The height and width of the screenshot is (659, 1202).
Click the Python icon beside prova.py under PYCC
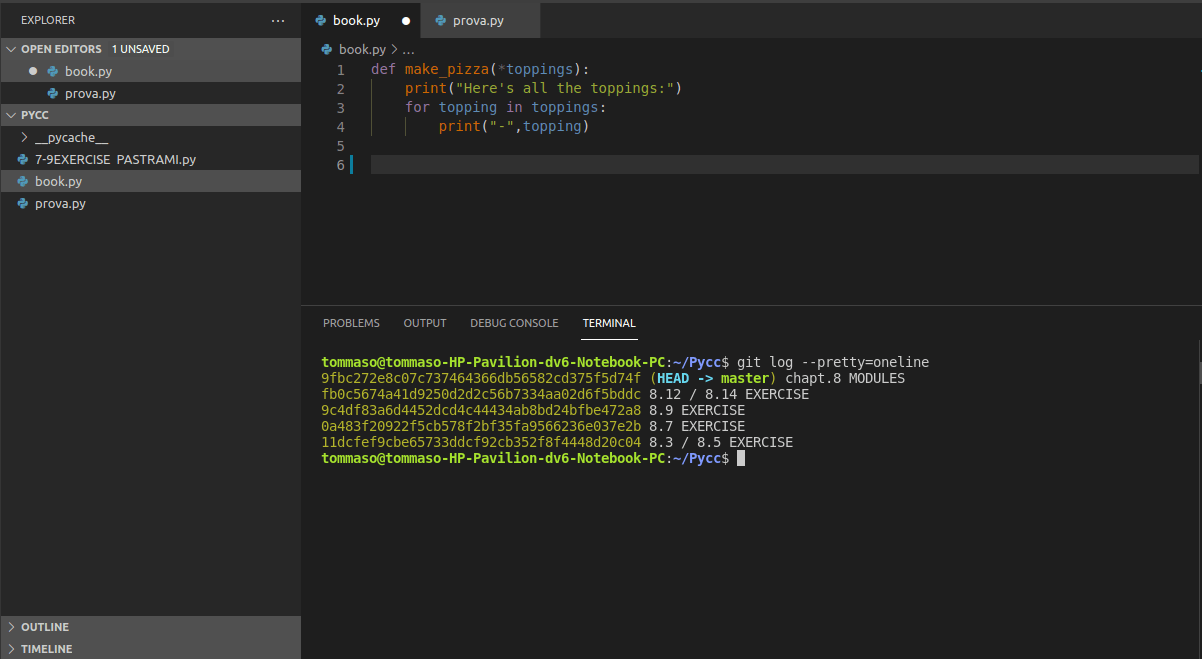coord(22,203)
